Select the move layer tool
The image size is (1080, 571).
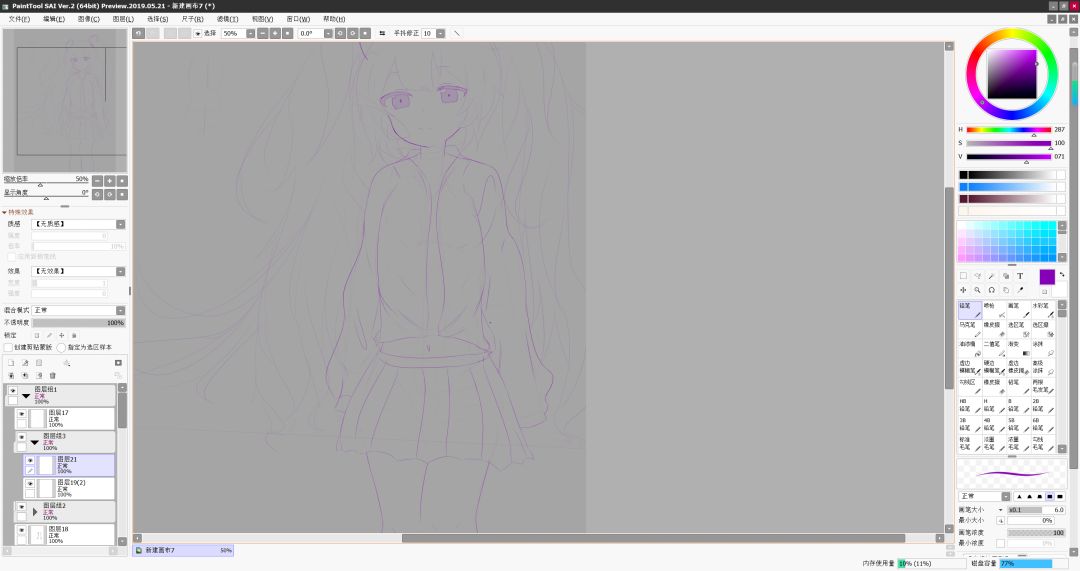click(x=963, y=290)
